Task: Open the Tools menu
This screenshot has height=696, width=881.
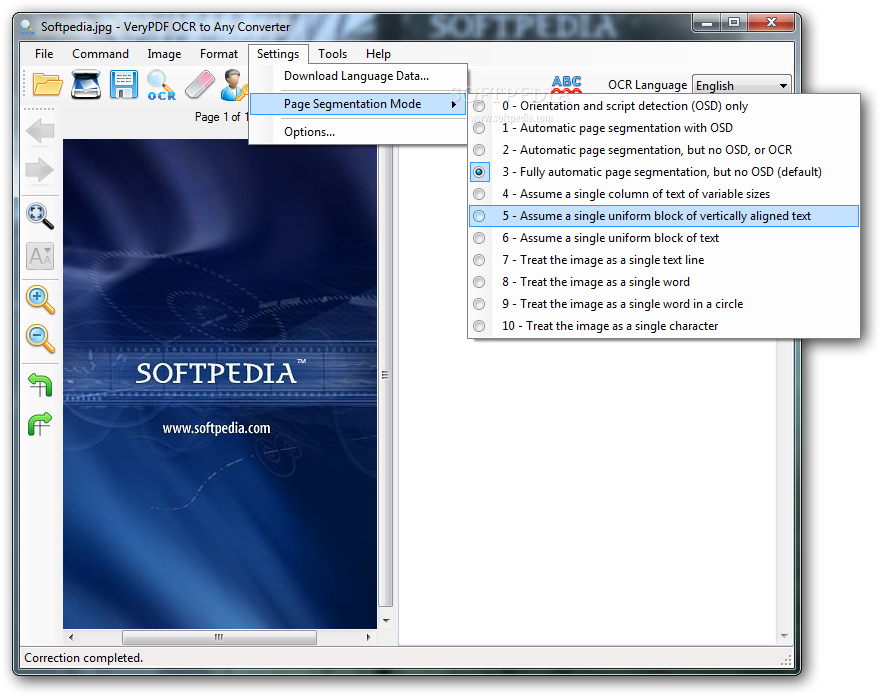Action: (x=333, y=54)
